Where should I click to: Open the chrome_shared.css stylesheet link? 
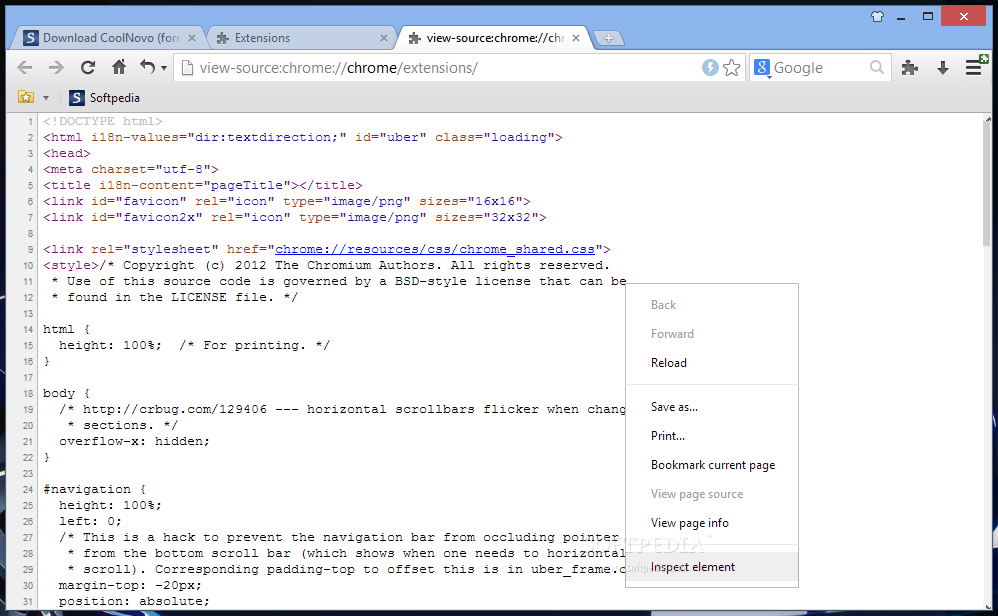pos(435,249)
